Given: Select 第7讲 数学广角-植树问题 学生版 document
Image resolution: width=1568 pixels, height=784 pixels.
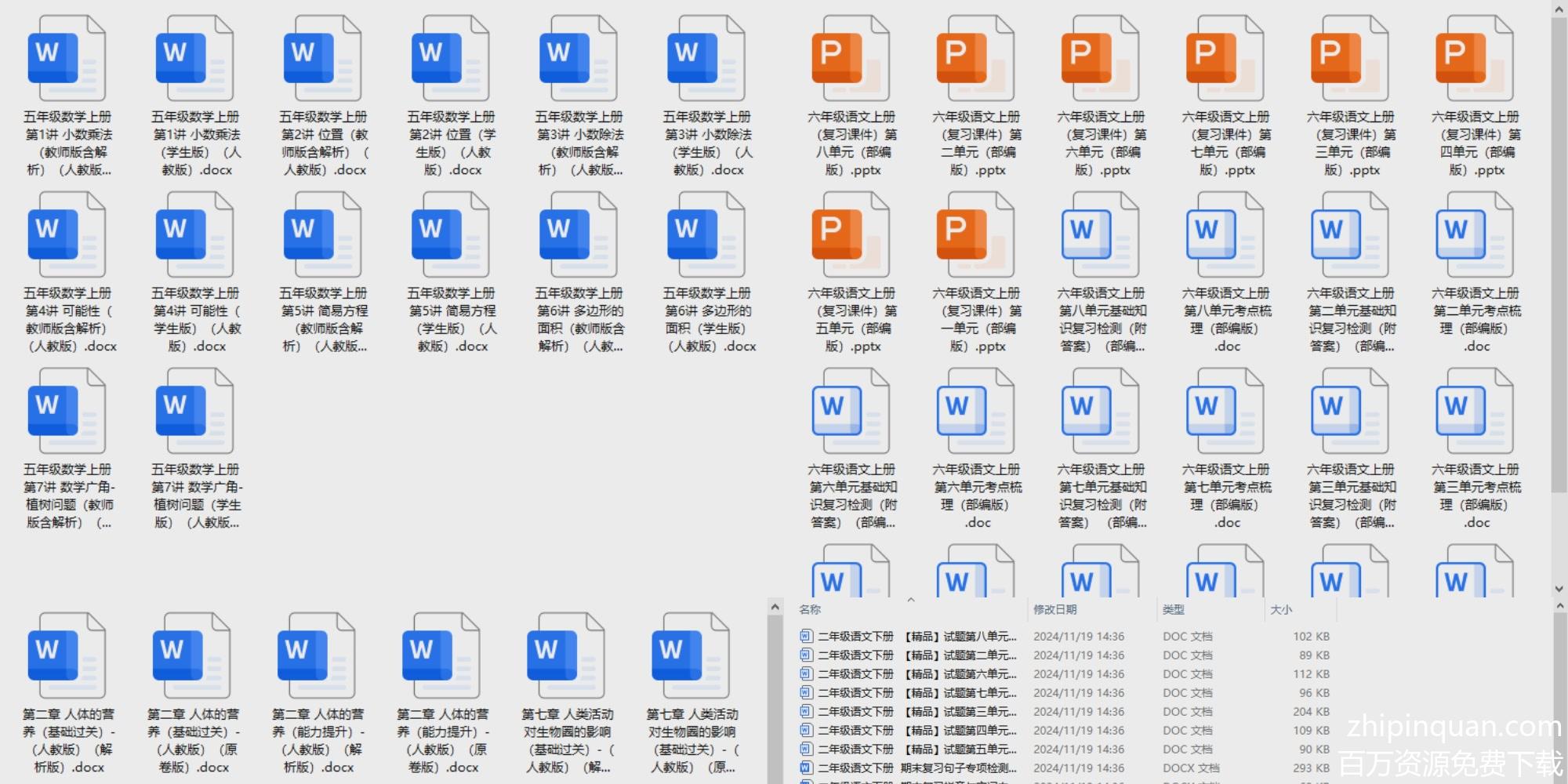Looking at the screenshot, I should click(x=194, y=412).
